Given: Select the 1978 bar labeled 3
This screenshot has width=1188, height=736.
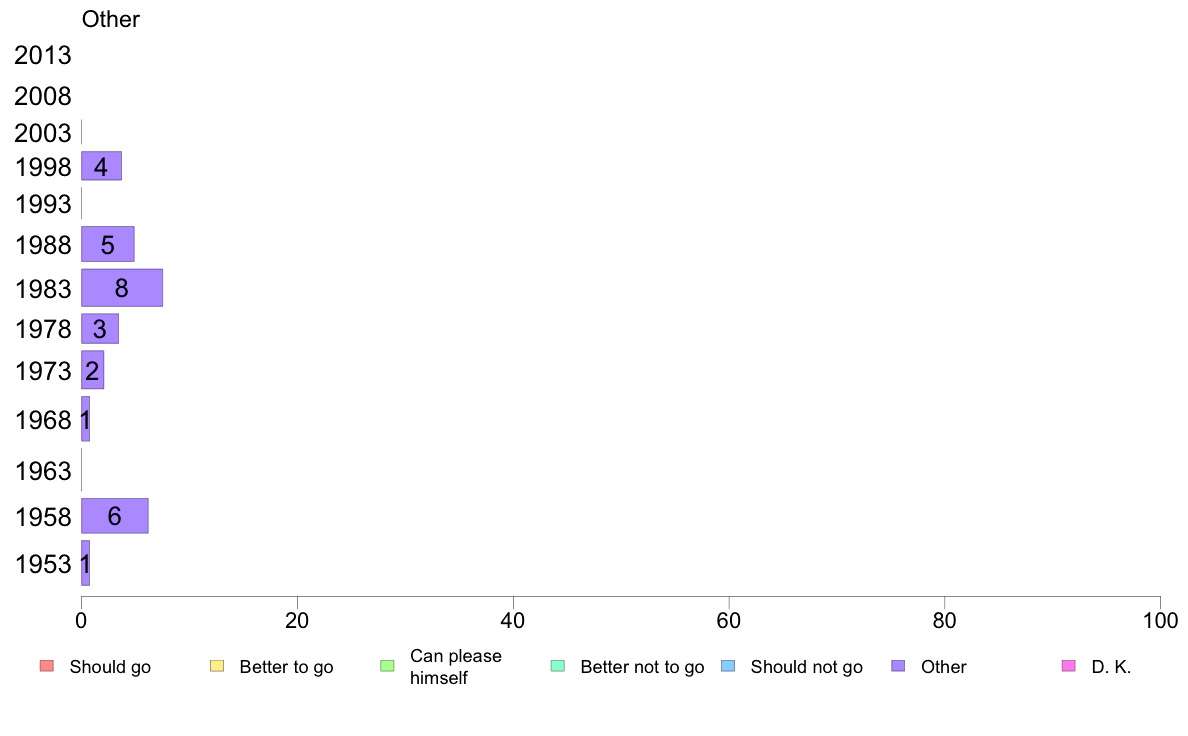Looking at the screenshot, I should [100, 329].
